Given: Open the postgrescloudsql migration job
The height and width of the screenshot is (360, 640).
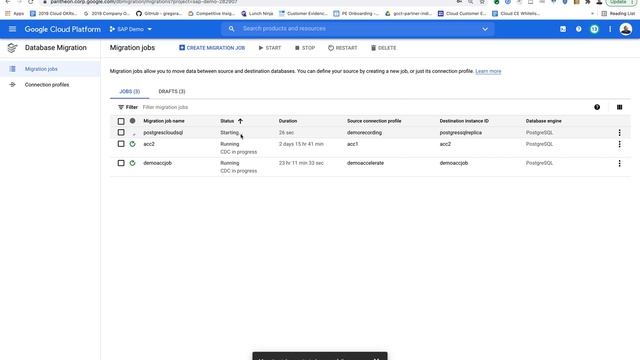Looking at the screenshot, I should pyautogui.click(x=163, y=132).
